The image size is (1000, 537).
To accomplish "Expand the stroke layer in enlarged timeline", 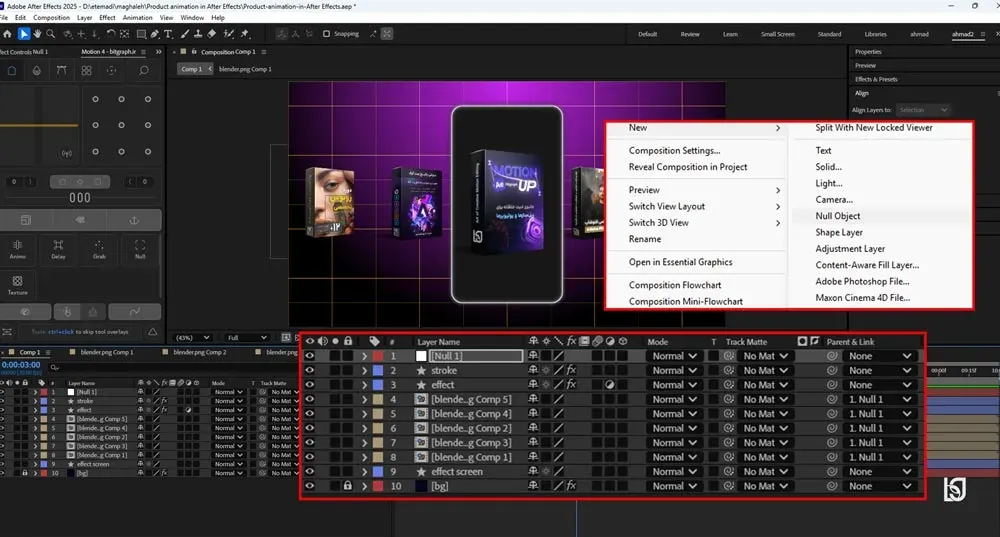I will (364, 371).
